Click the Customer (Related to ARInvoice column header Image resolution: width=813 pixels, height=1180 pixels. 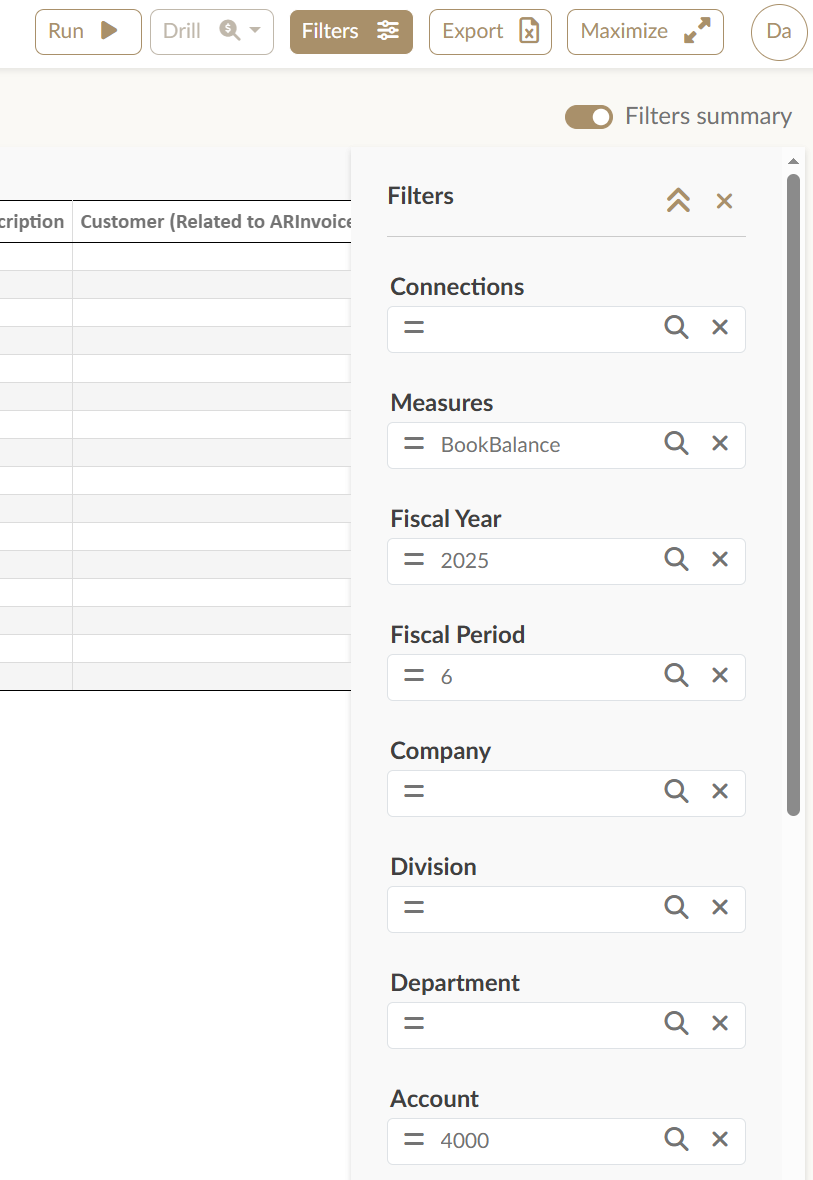212,221
